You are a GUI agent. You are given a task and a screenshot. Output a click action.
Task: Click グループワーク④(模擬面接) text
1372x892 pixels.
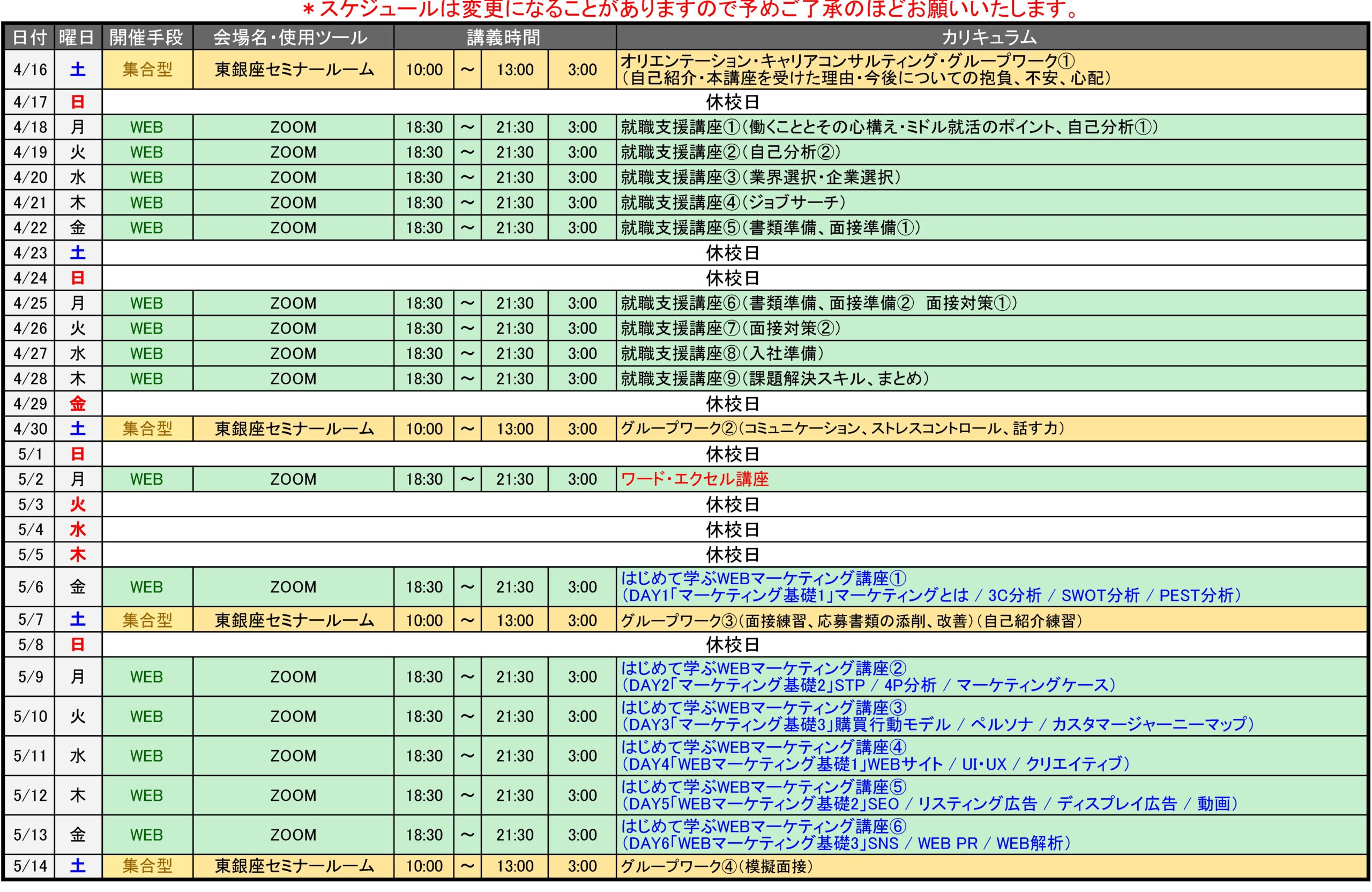717,866
